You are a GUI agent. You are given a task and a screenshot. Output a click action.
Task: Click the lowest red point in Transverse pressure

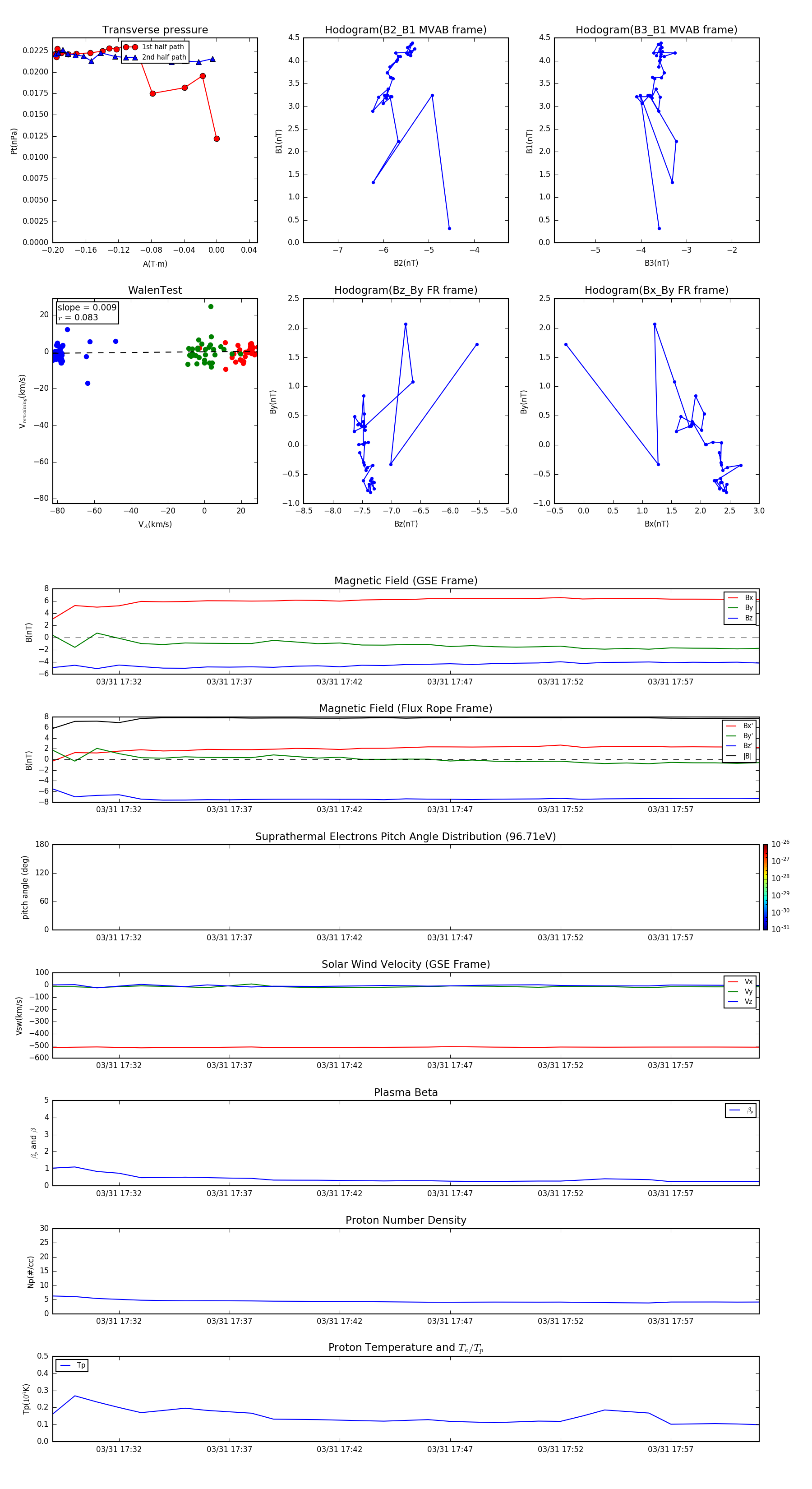217,139
